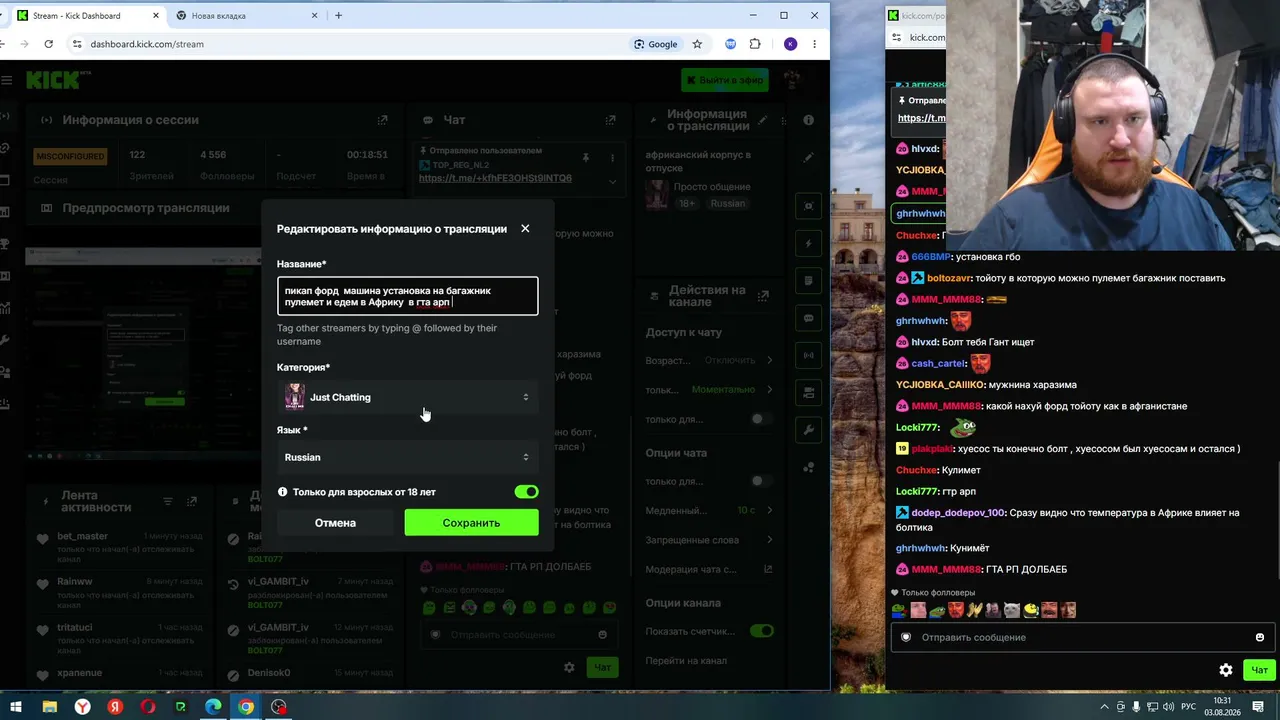Toggle the Показать счетчик switch
This screenshot has height=720, width=1280.
coord(762,631)
